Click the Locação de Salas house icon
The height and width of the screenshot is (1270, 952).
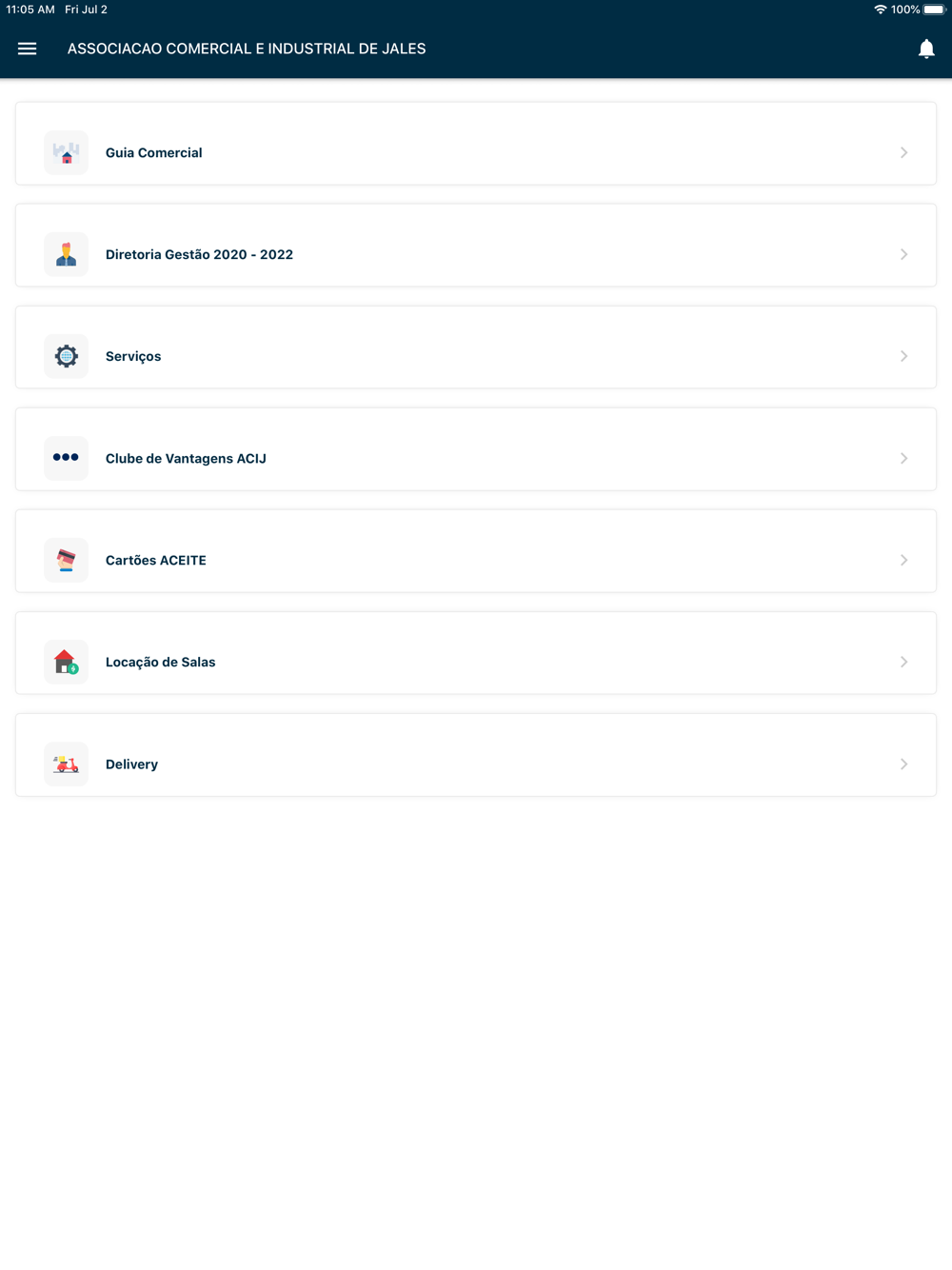(66, 662)
